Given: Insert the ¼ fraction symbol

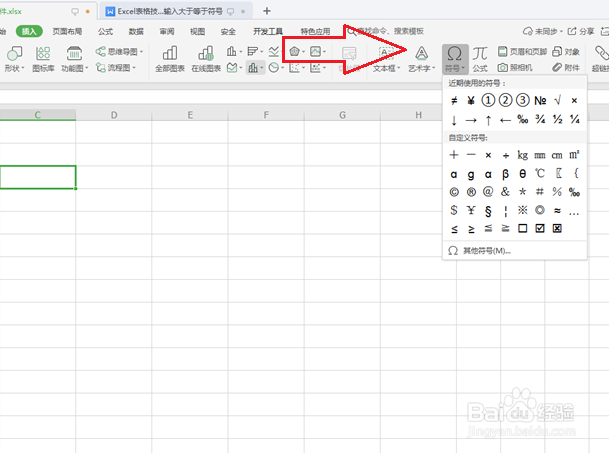Looking at the screenshot, I should (x=575, y=119).
